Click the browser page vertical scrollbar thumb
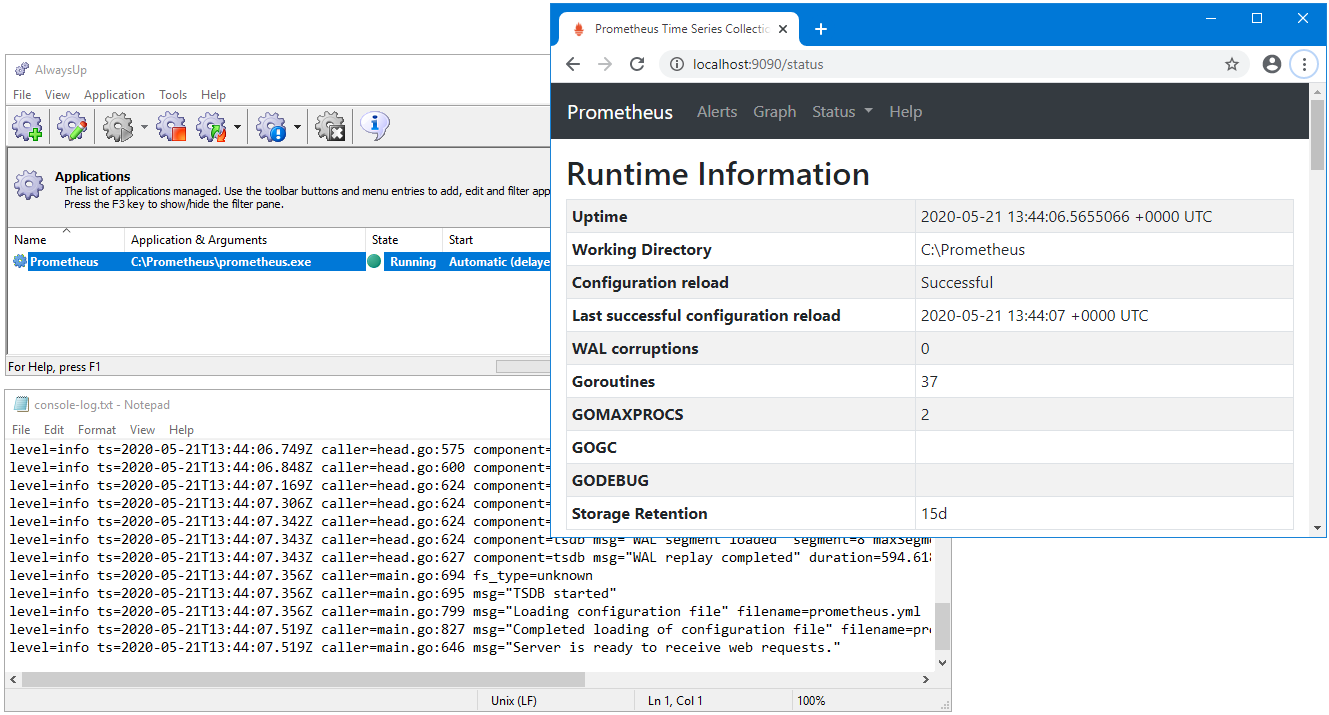1329x715 pixels. tap(1317, 133)
